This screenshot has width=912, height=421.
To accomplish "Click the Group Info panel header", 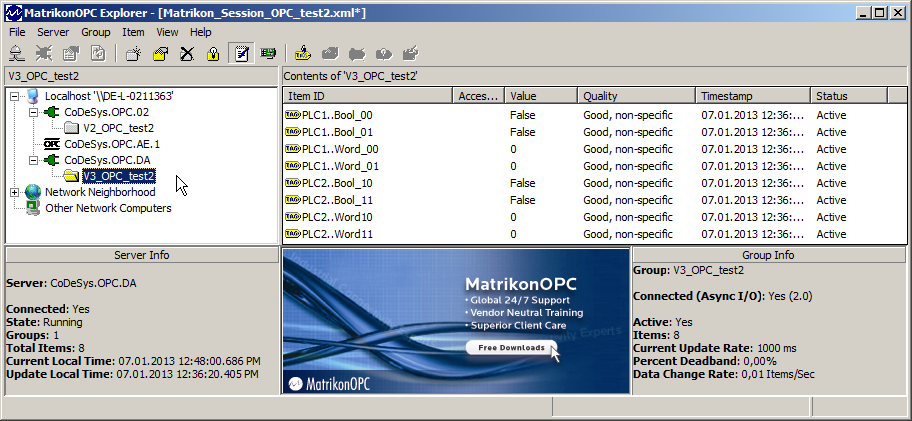I will [x=768, y=255].
